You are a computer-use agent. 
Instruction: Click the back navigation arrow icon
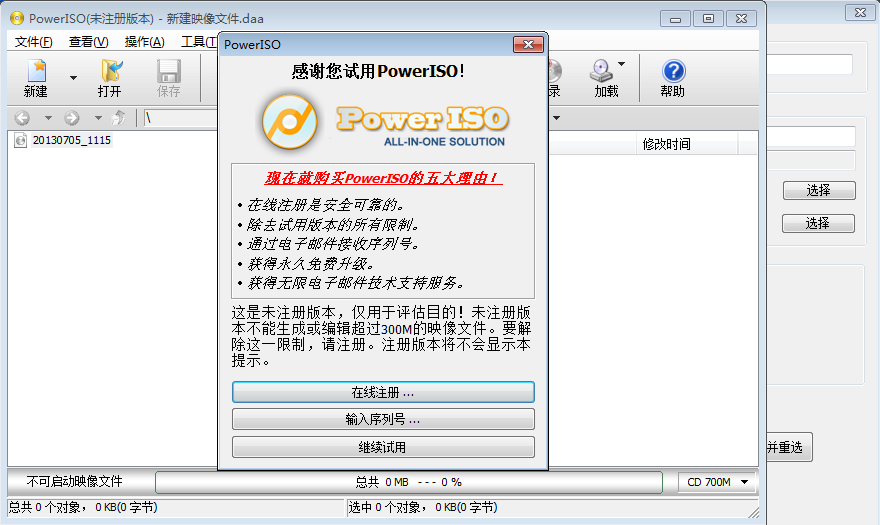23,118
